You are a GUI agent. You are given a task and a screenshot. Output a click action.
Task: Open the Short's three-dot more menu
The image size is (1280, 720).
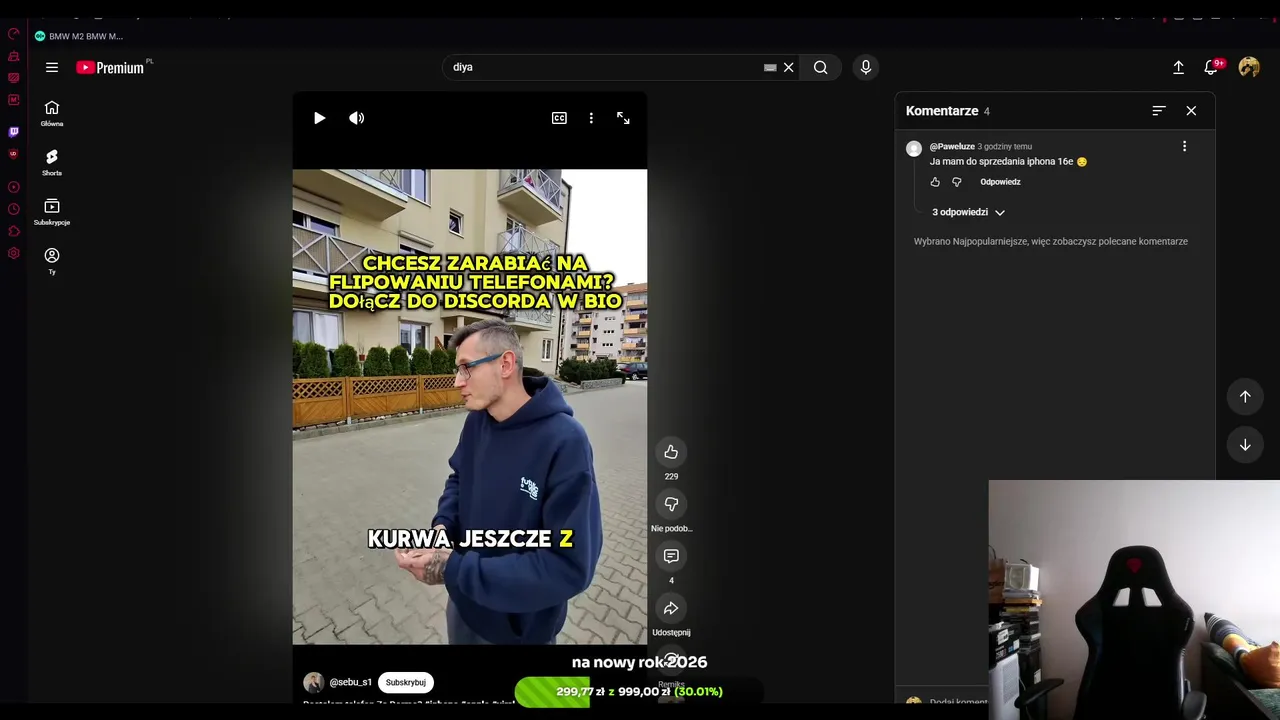tap(591, 118)
